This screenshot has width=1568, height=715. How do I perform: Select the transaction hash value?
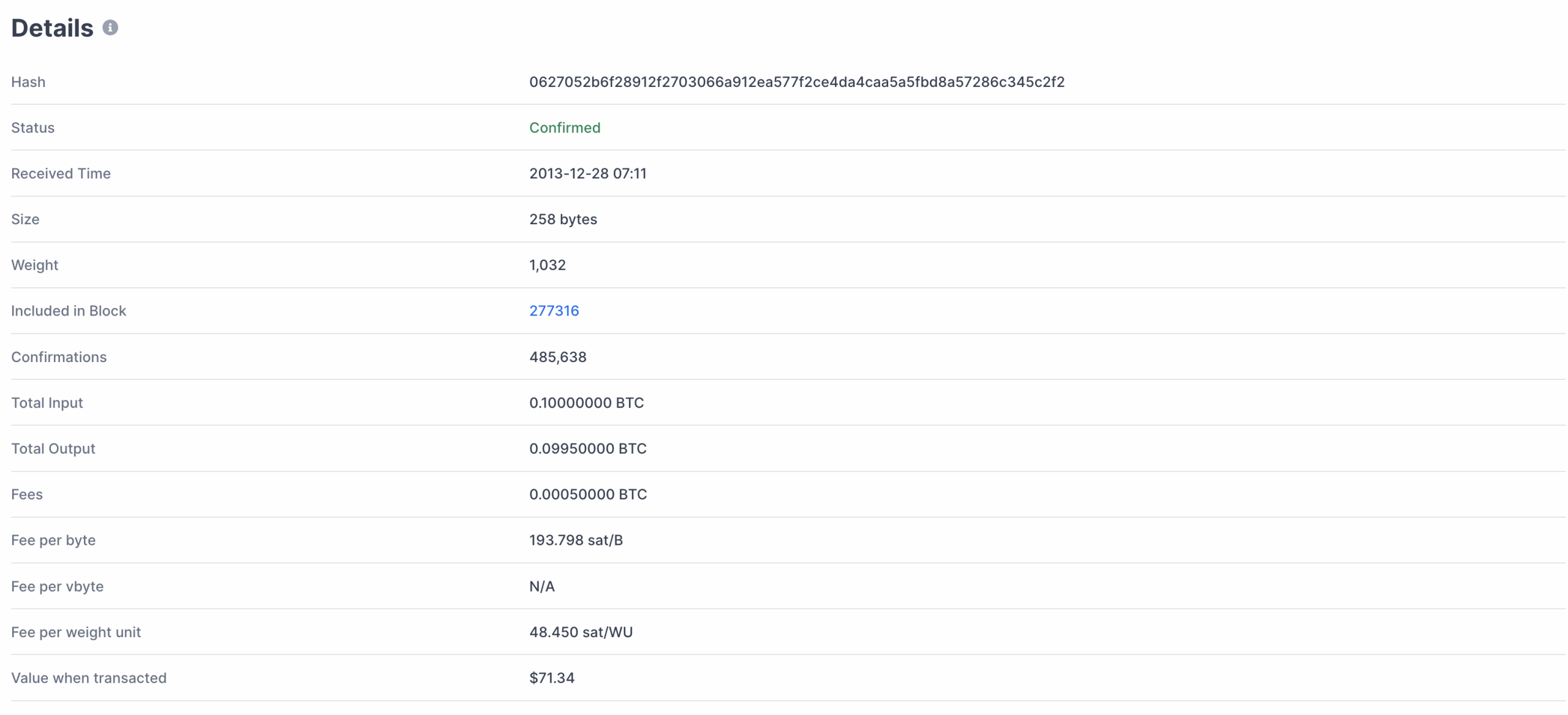tap(797, 82)
